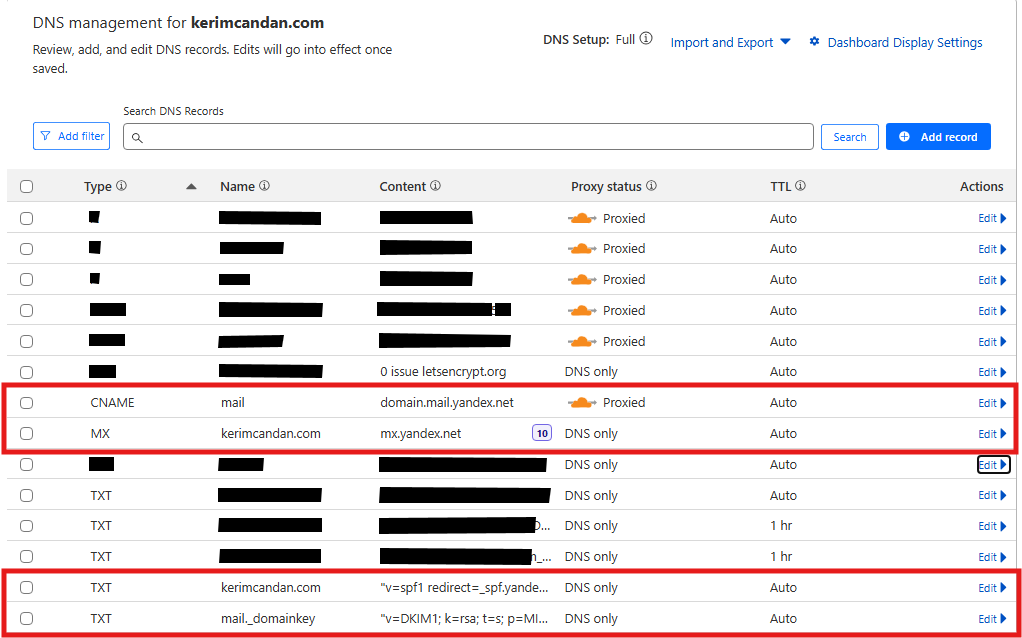Screen dimensions: 1022x638
Task: Click the info icon beside Proxy status header
Action: point(651,186)
